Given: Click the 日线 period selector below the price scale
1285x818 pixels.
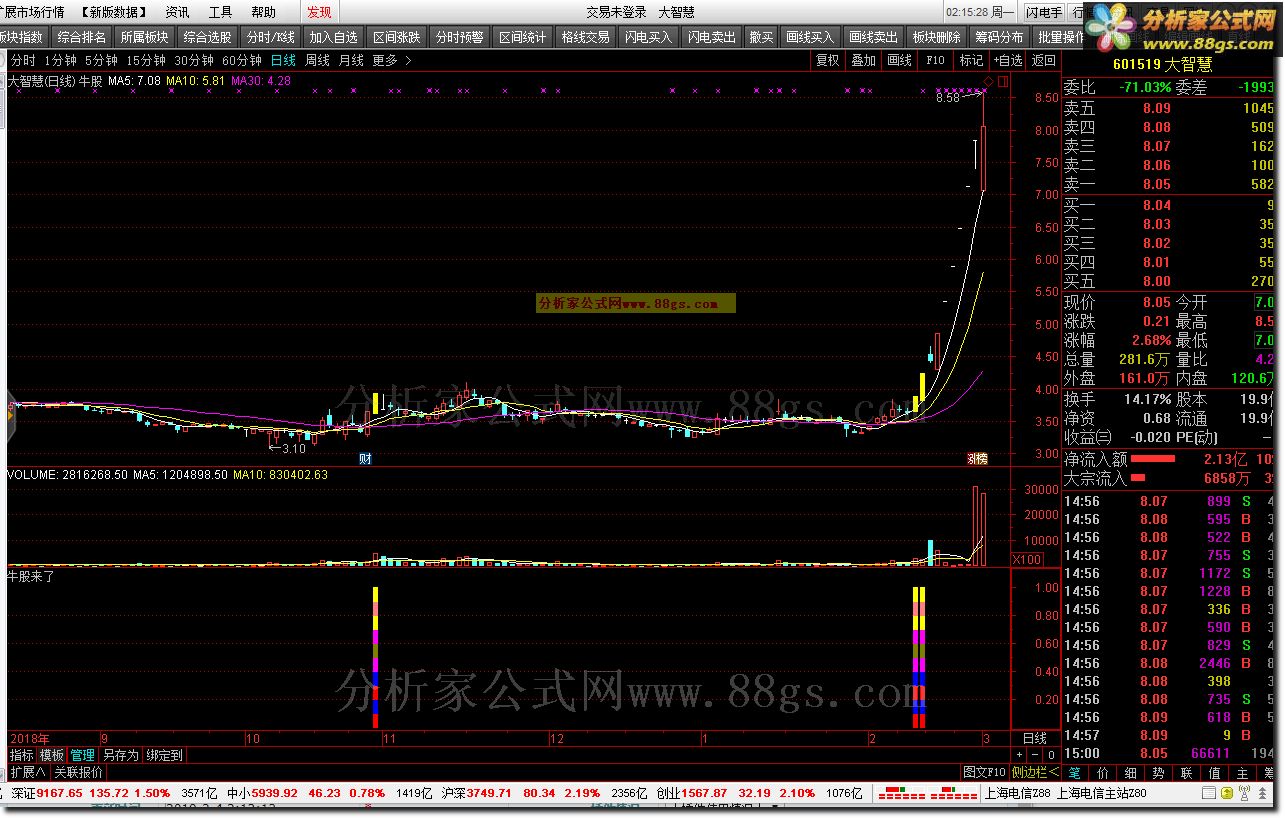Looking at the screenshot, I should 1035,737.
